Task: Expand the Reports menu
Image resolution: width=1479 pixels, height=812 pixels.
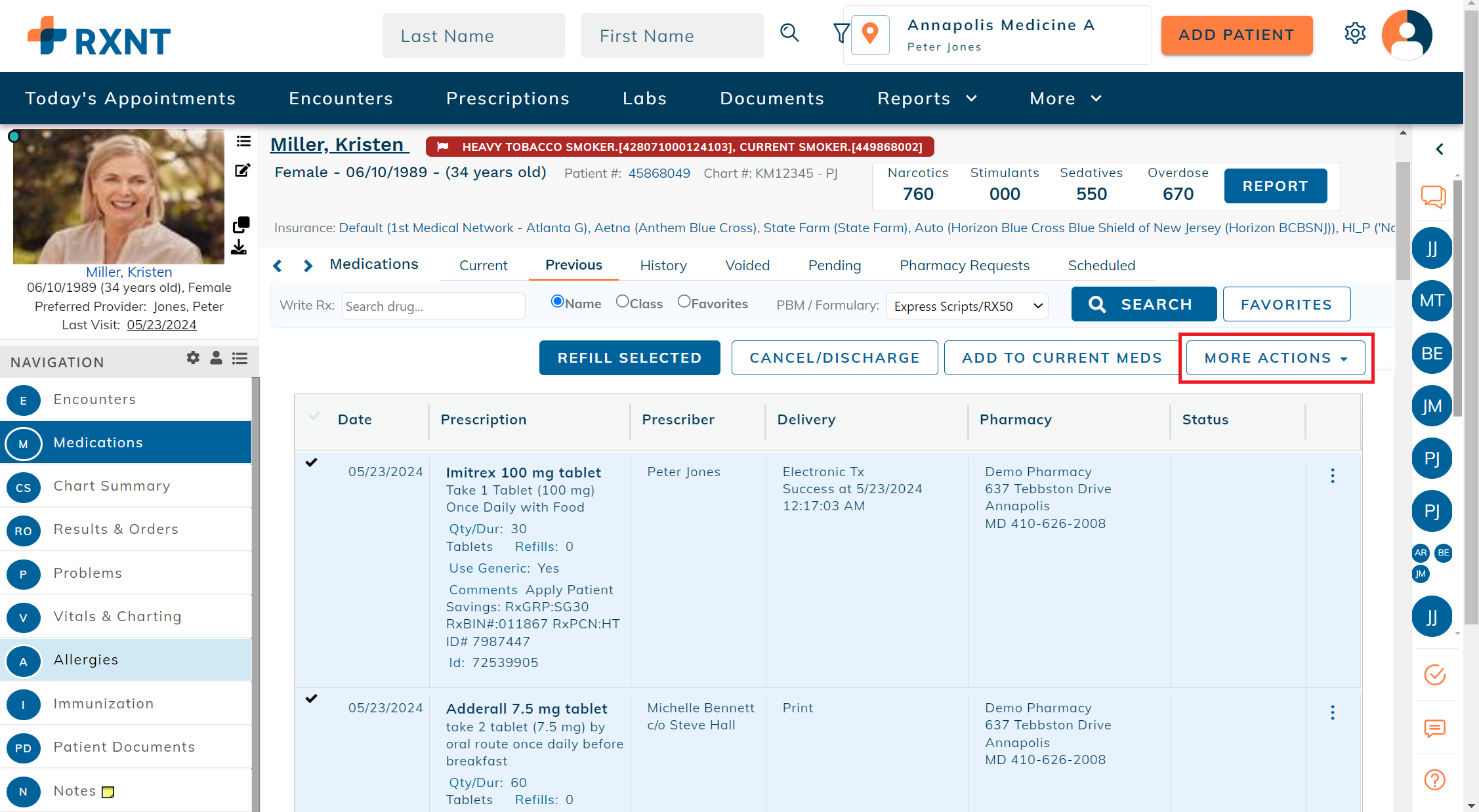Action: point(928,98)
